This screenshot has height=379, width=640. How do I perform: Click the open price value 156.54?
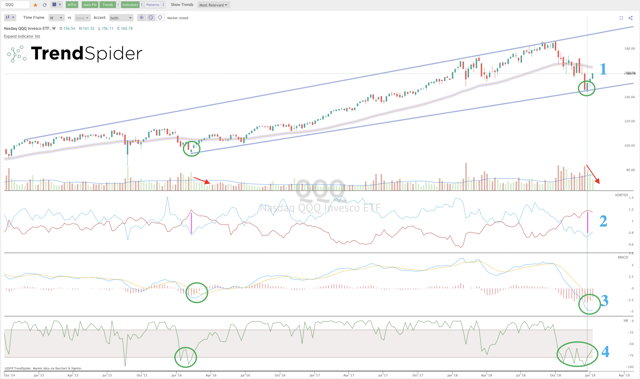point(69,29)
